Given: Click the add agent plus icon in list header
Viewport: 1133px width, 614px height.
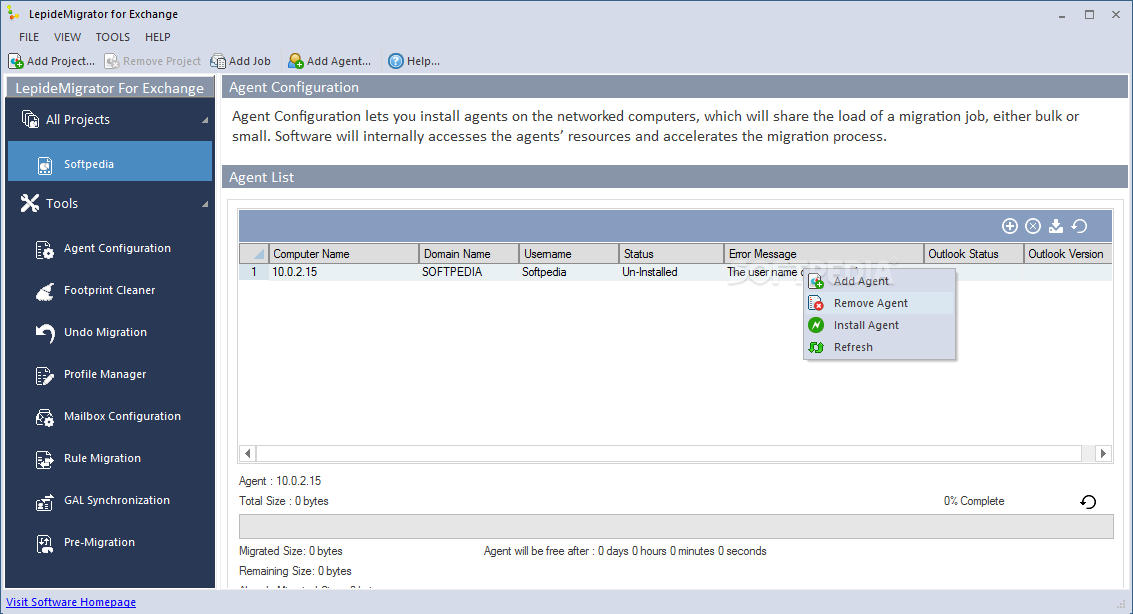Looking at the screenshot, I should pos(1009,226).
